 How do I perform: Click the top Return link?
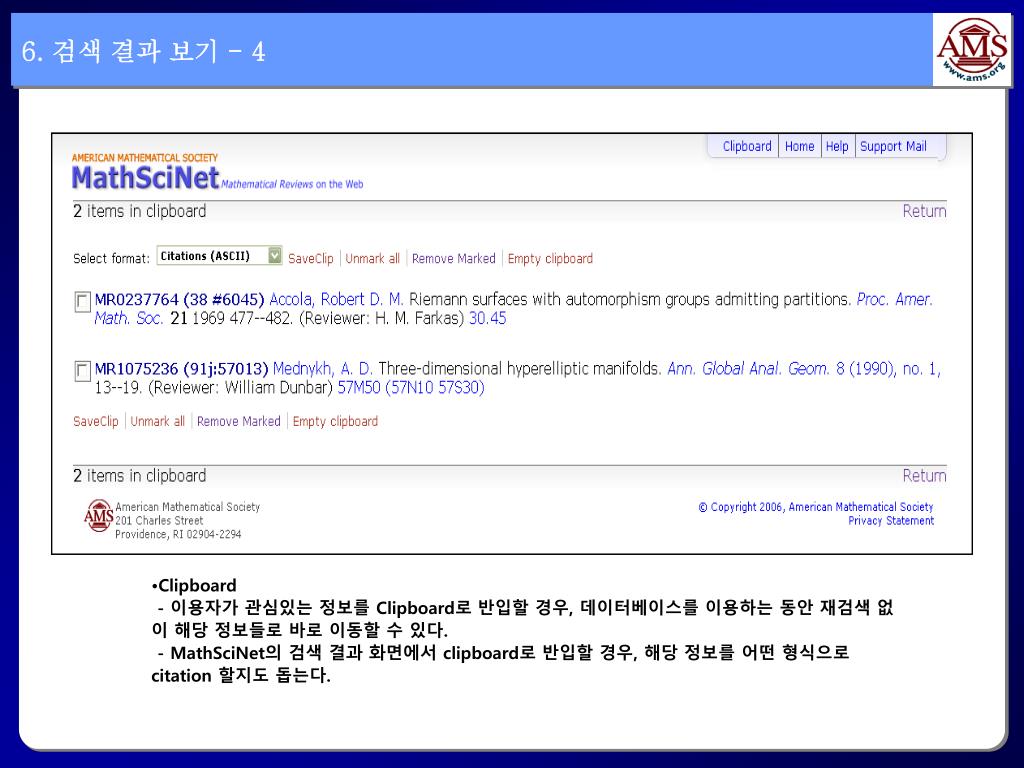[924, 211]
